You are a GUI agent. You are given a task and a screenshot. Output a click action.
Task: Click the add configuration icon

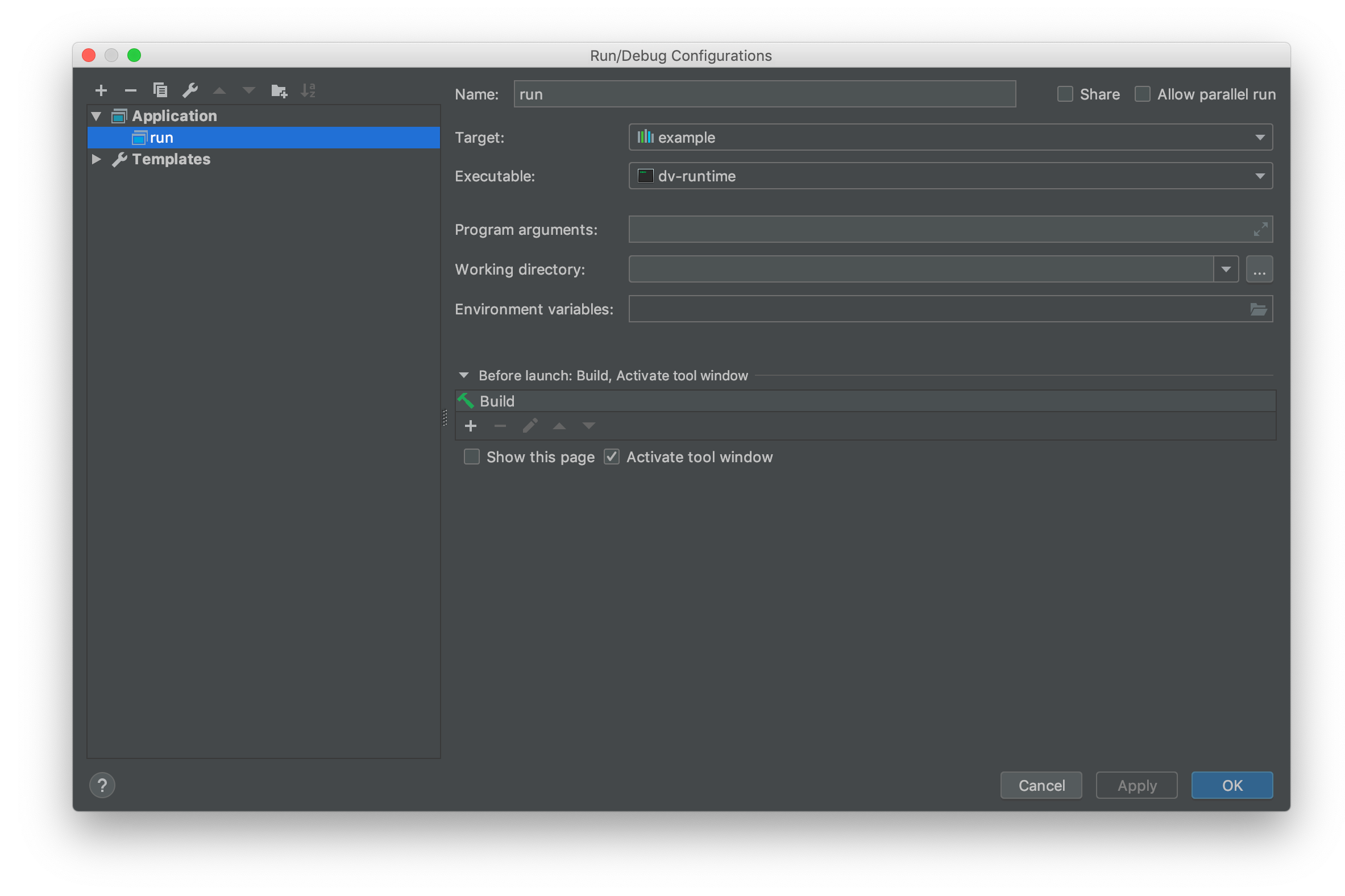click(99, 90)
